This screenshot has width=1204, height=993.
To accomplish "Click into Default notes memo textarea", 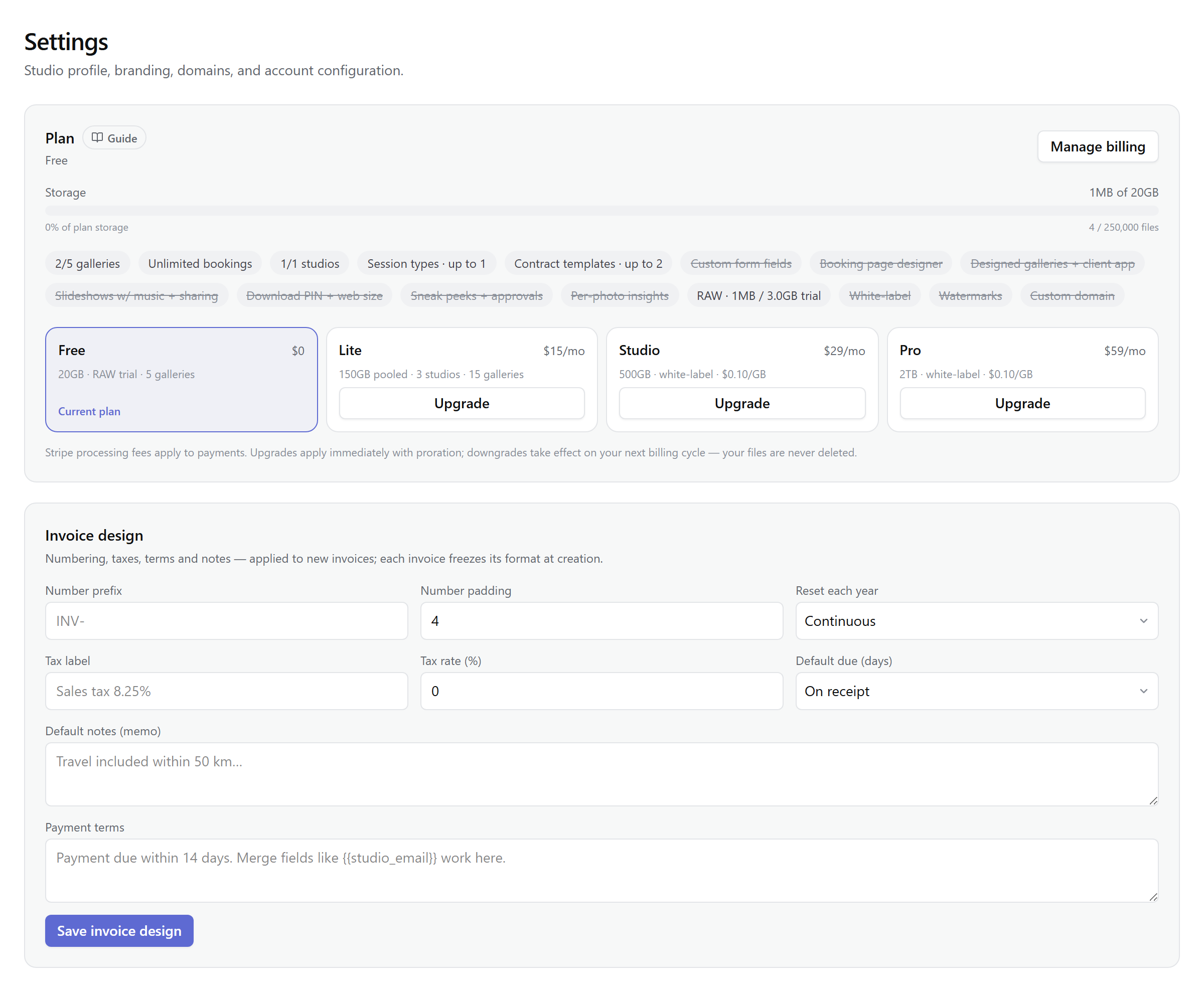I will 601,774.
